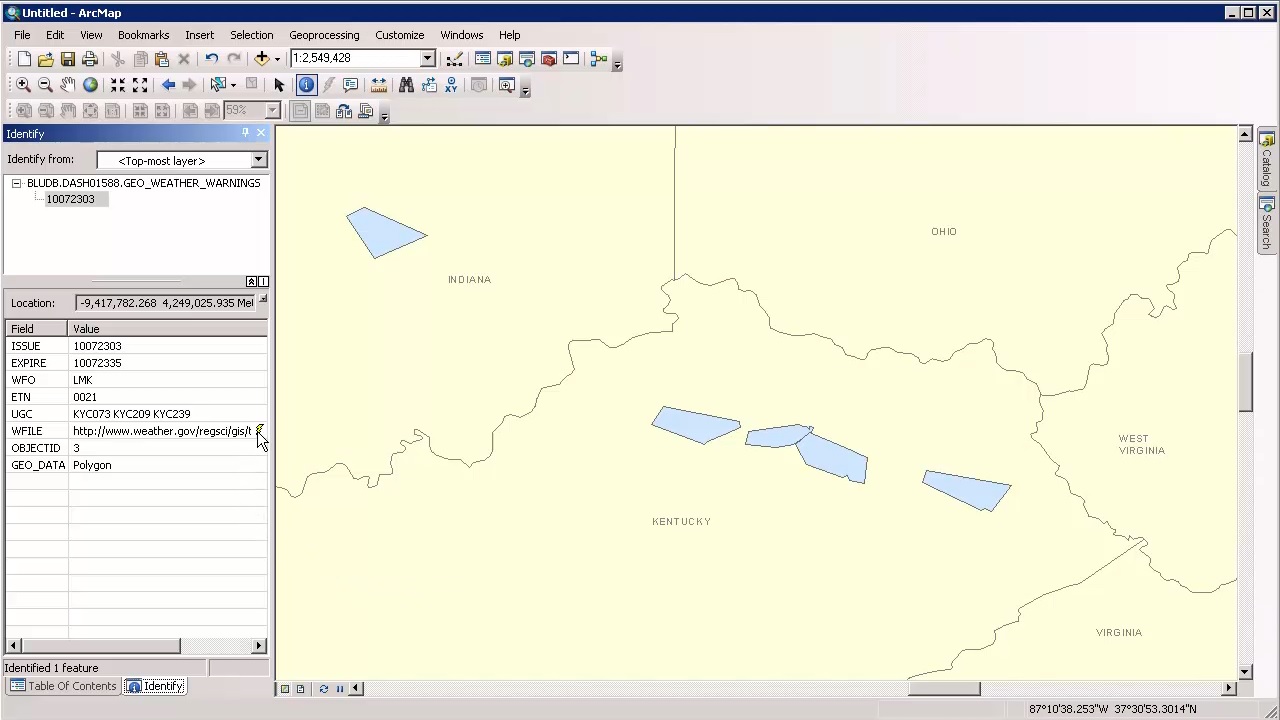1280x720 pixels.
Task: Open the map scale dropdown
Action: click(427, 58)
